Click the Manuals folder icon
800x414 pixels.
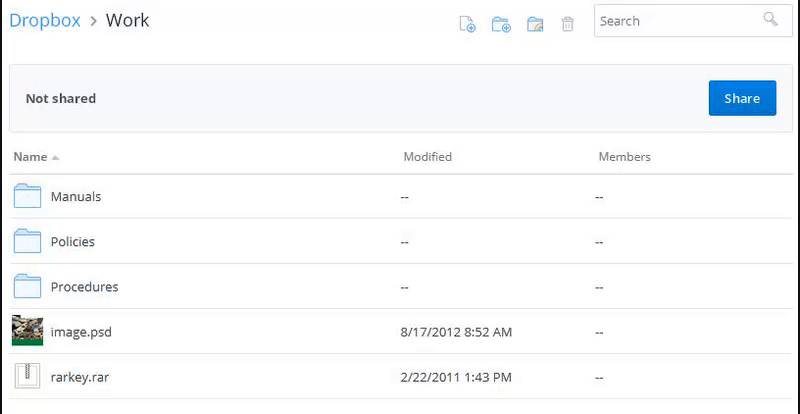coord(27,196)
